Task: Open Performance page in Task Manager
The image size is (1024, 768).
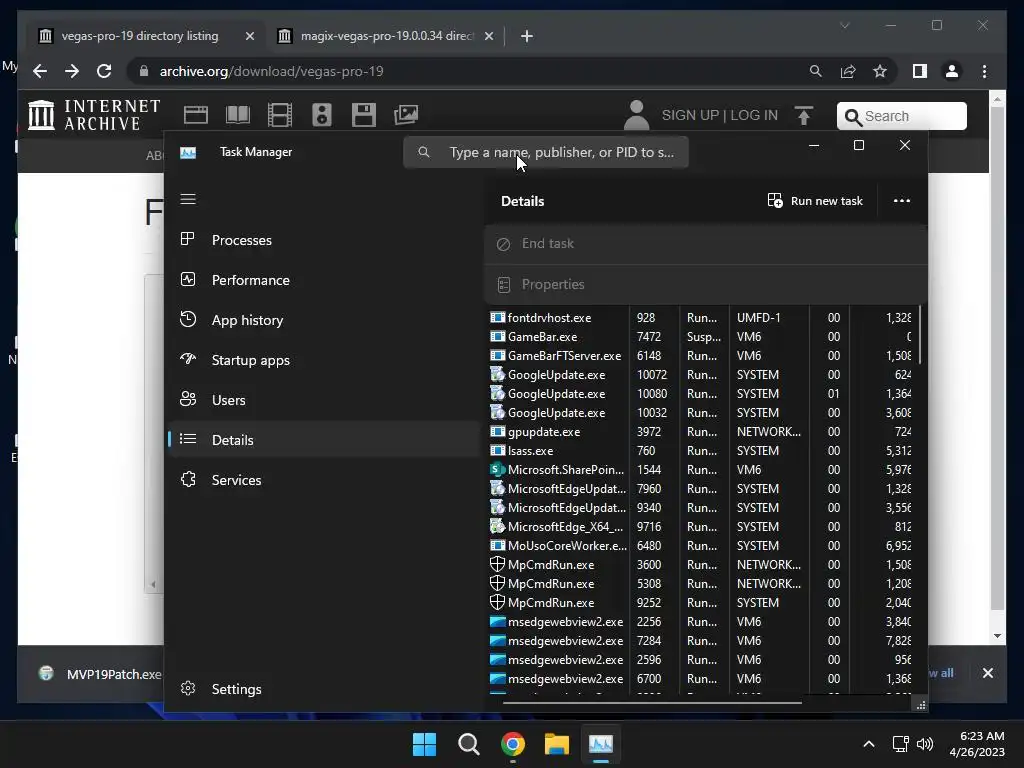Action: point(323,280)
